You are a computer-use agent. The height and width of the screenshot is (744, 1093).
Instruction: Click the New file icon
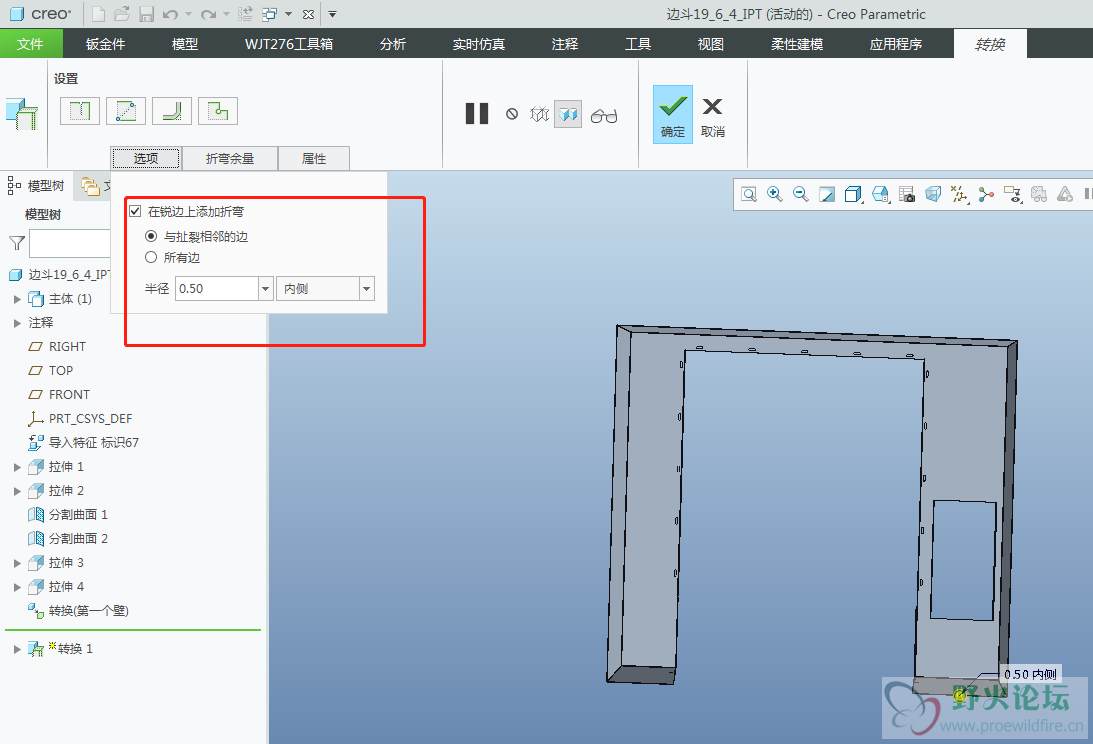99,14
